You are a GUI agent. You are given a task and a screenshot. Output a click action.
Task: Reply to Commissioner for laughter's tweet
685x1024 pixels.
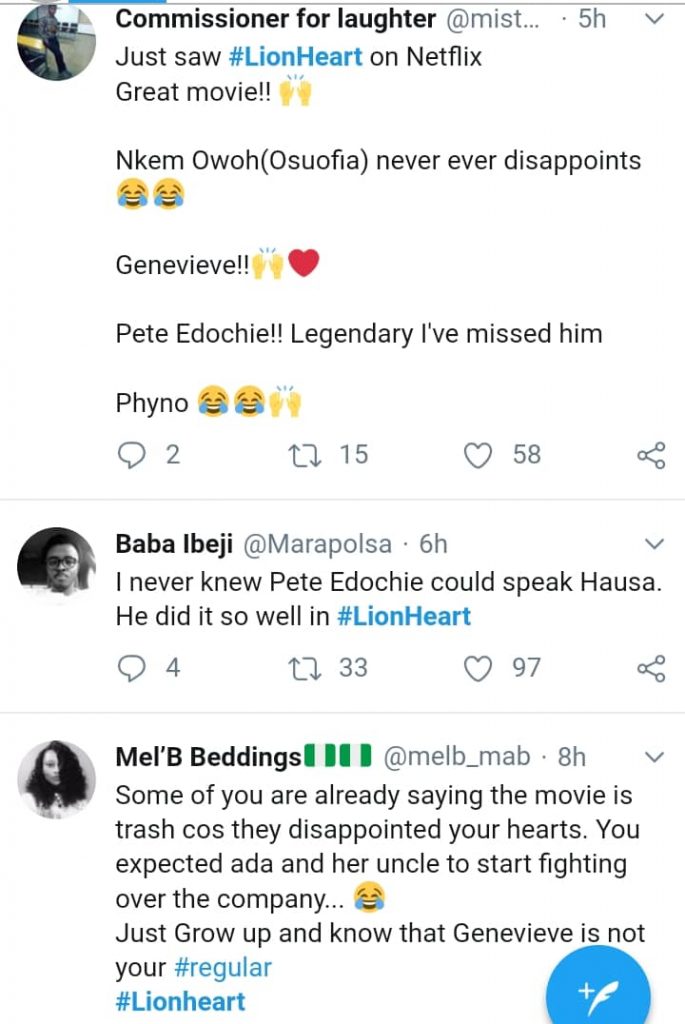[x=132, y=456]
